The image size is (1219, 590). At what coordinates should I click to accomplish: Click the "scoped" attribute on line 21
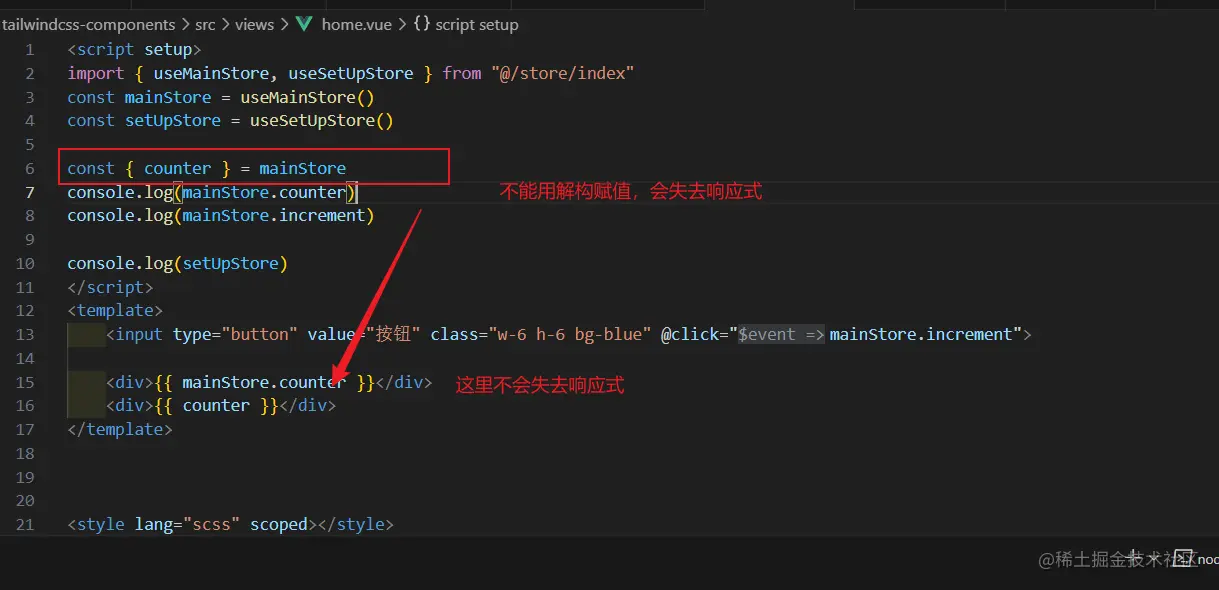click(x=279, y=524)
